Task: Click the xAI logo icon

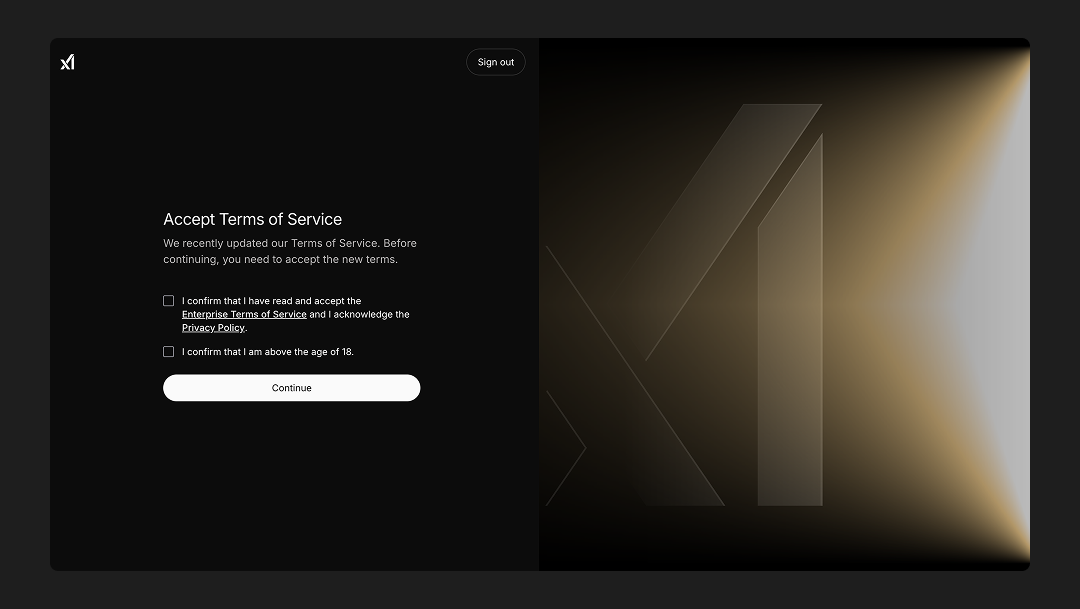Action: pyautogui.click(x=68, y=62)
